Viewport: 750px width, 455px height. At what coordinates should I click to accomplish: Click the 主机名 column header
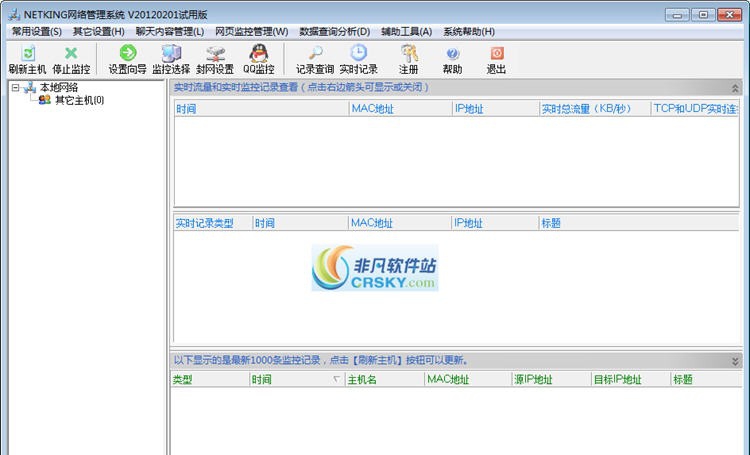coord(385,379)
